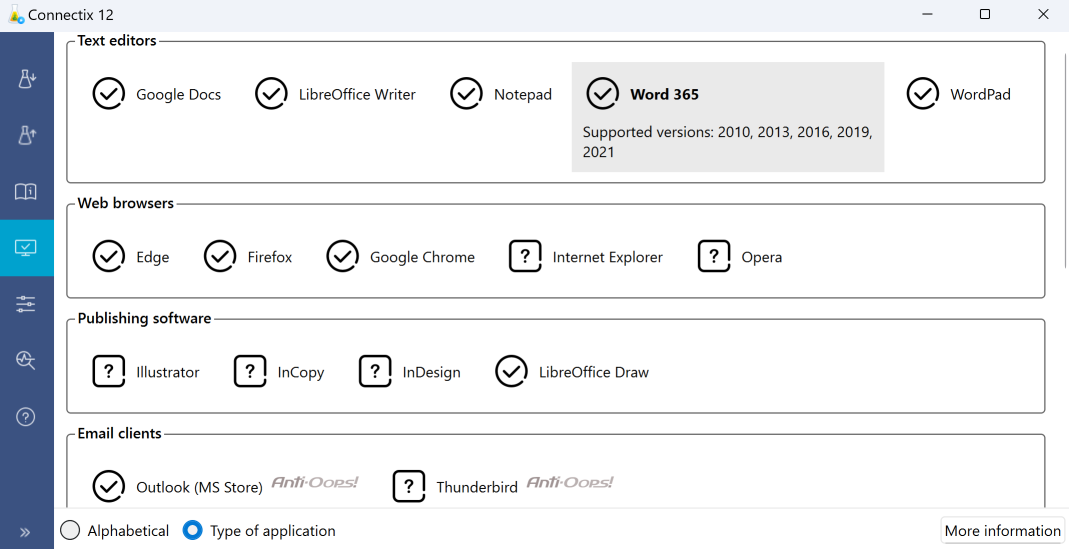Open the help question mark sidebar icon

[x=27, y=417]
